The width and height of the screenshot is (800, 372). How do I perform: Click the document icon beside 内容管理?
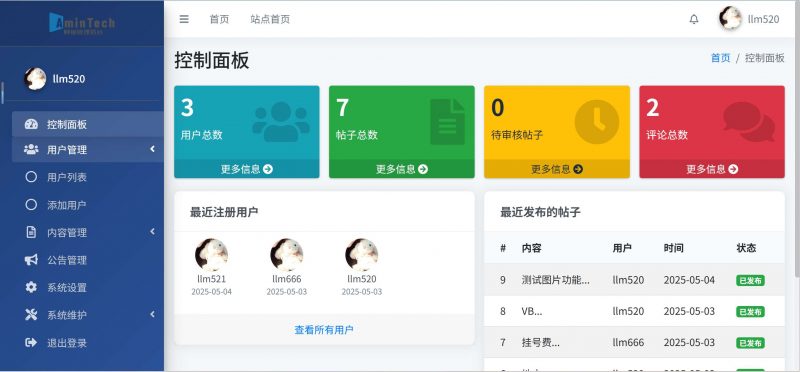[x=31, y=232]
